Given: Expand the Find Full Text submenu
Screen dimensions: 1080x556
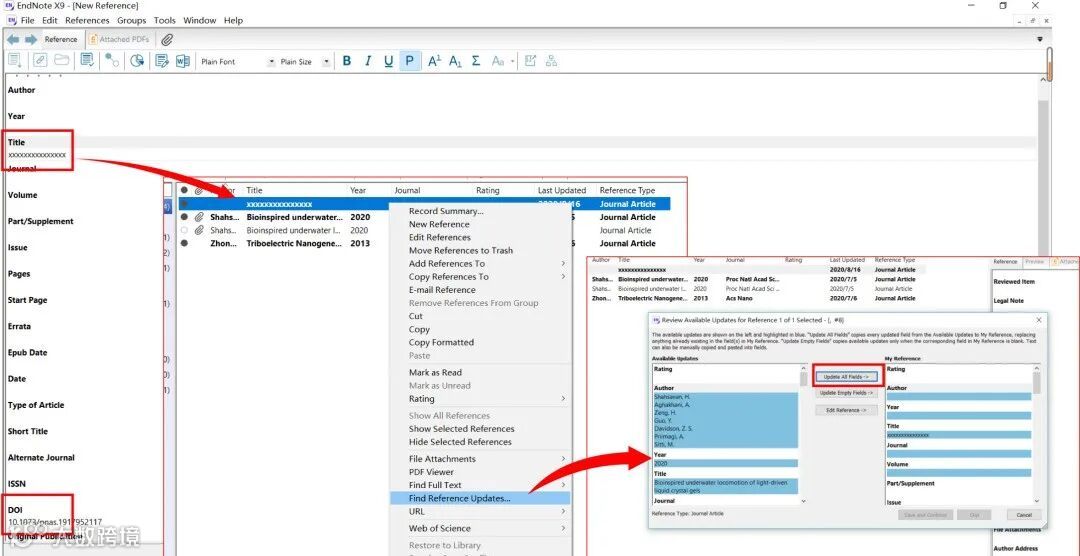Looking at the screenshot, I should pyautogui.click(x=563, y=485).
